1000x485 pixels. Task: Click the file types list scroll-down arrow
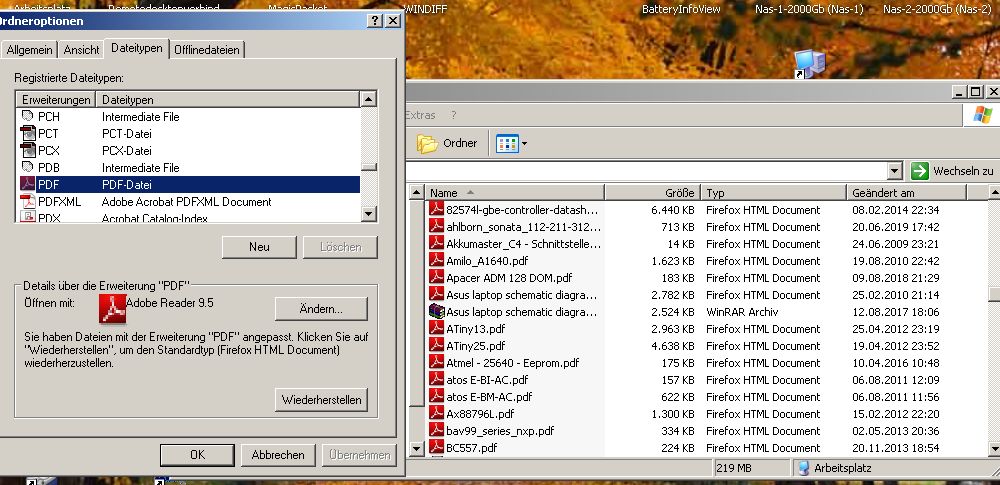pos(369,214)
